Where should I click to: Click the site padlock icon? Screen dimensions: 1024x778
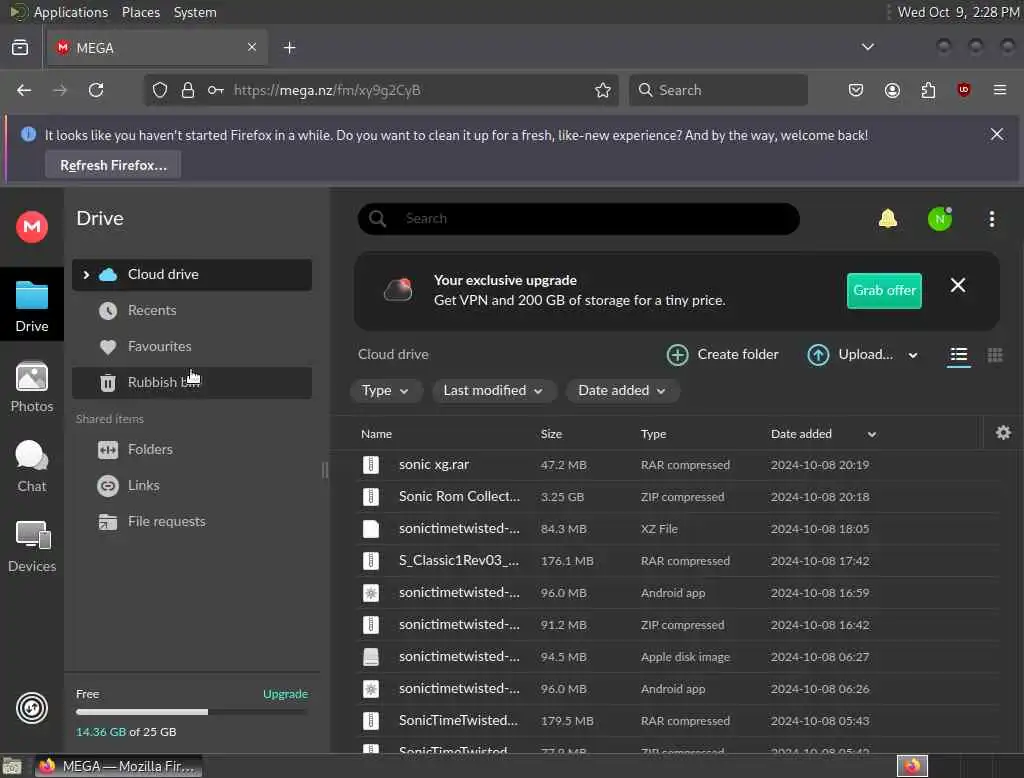pos(188,90)
